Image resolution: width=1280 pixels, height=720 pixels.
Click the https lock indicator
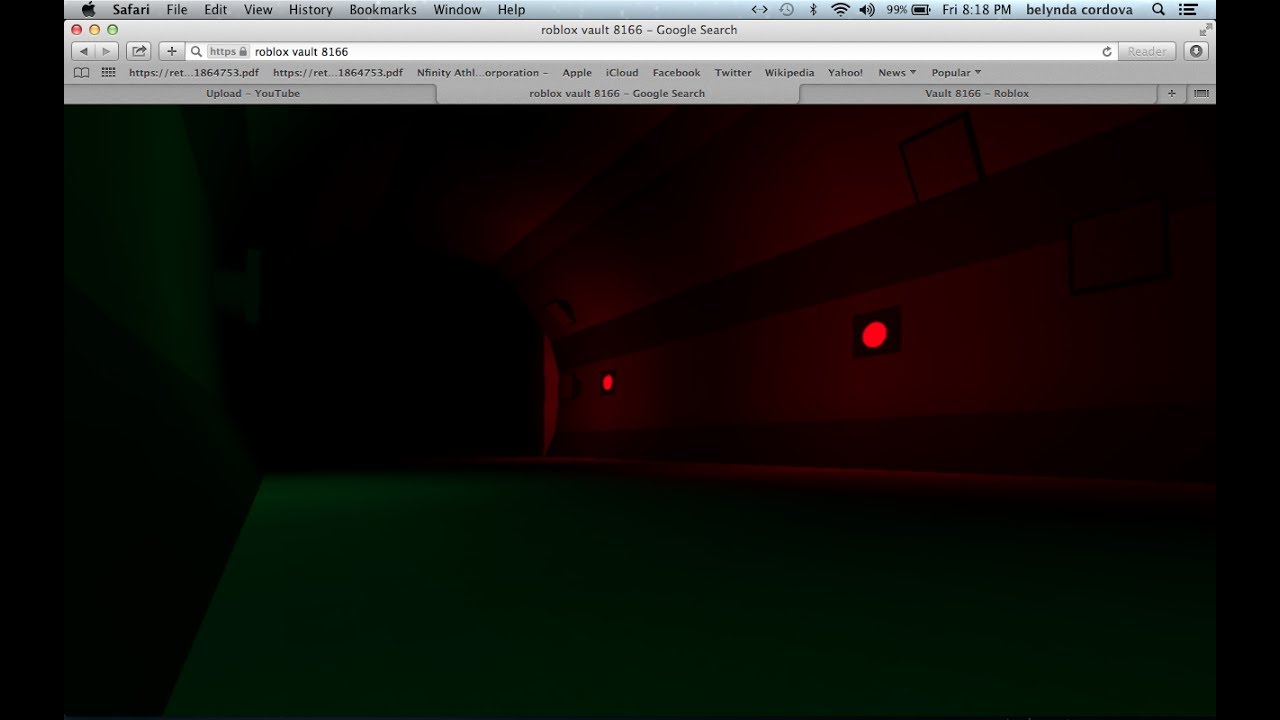pos(228,51)
